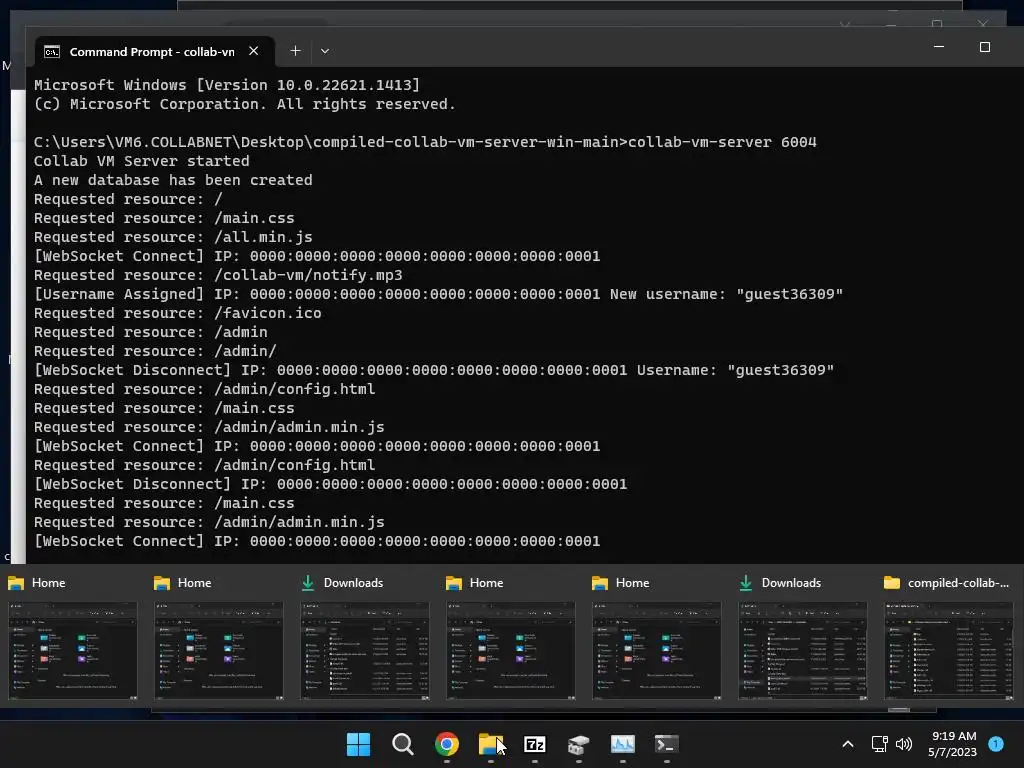
Task: Click the Microsoft Corporation copyright line
Action: coord(244,104)
